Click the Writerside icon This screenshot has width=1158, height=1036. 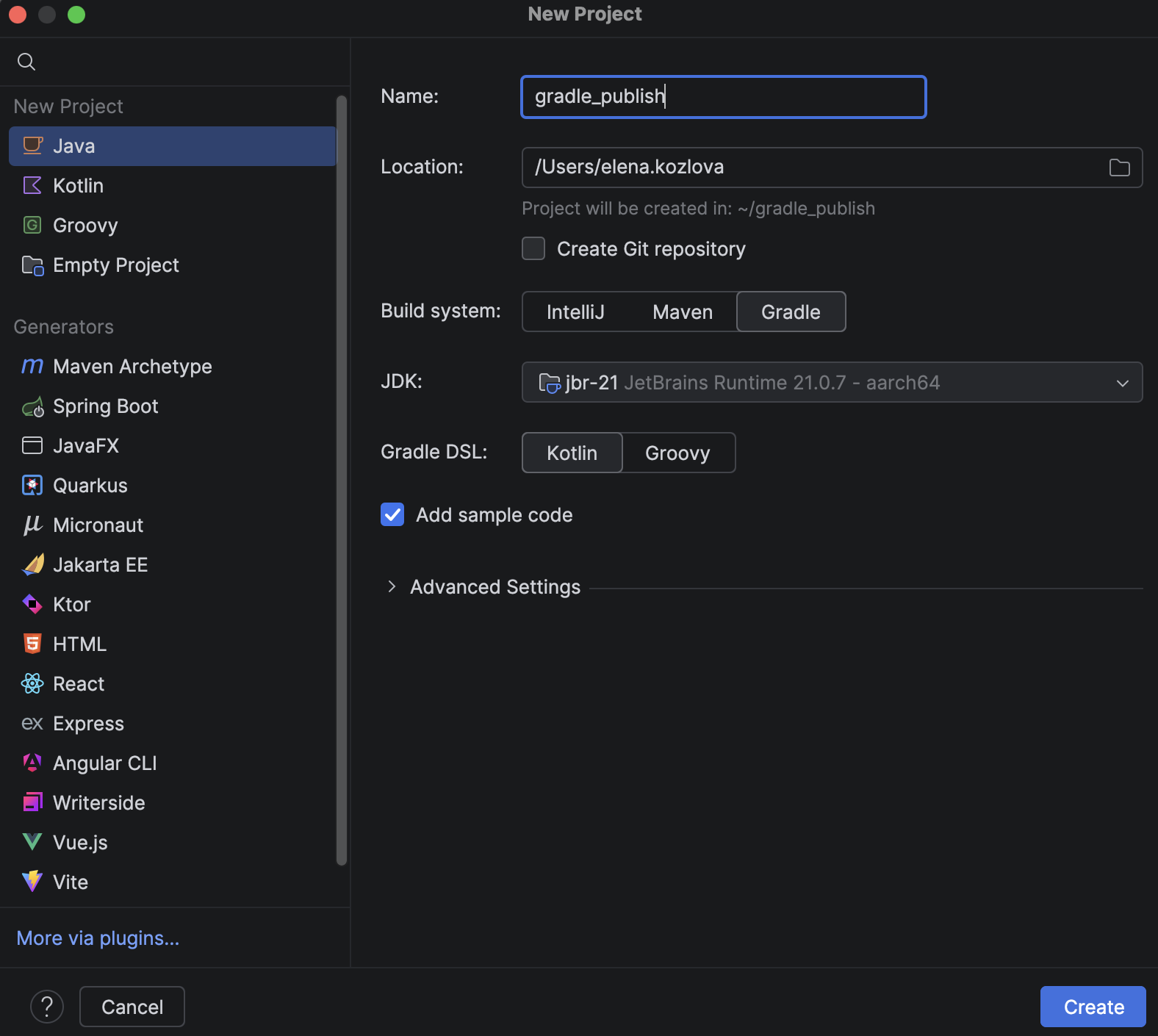pos(32,802)
